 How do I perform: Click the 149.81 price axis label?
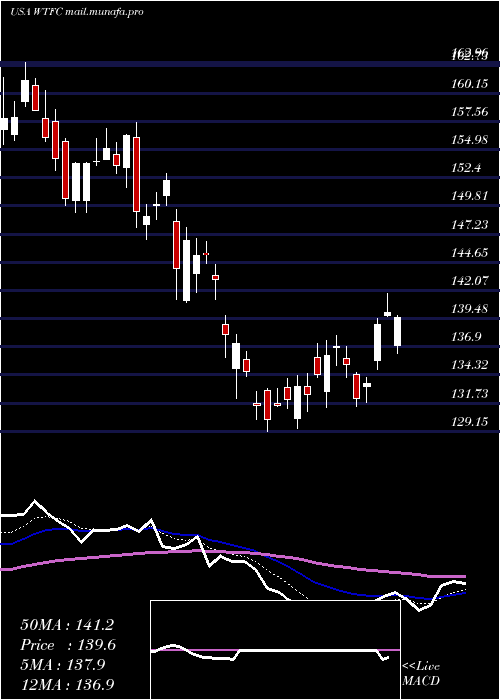468,196
